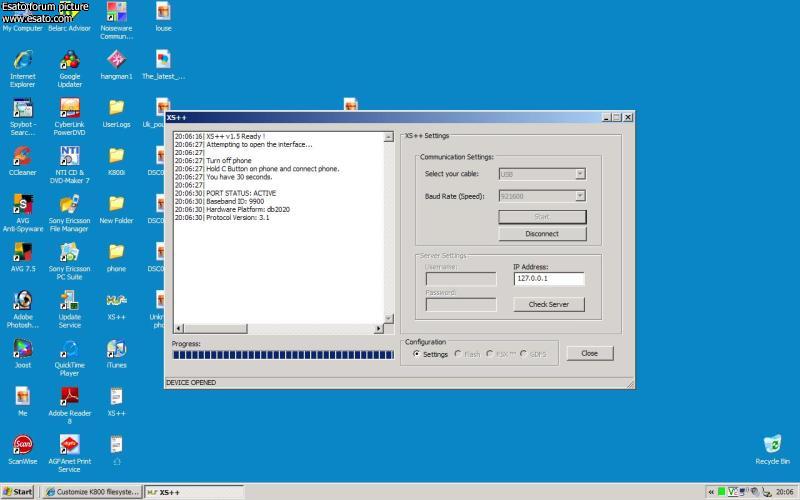The height and width of the screenshot is (500, 800).
Task: Click the hangman1 desktop icon
Action: 116,65
